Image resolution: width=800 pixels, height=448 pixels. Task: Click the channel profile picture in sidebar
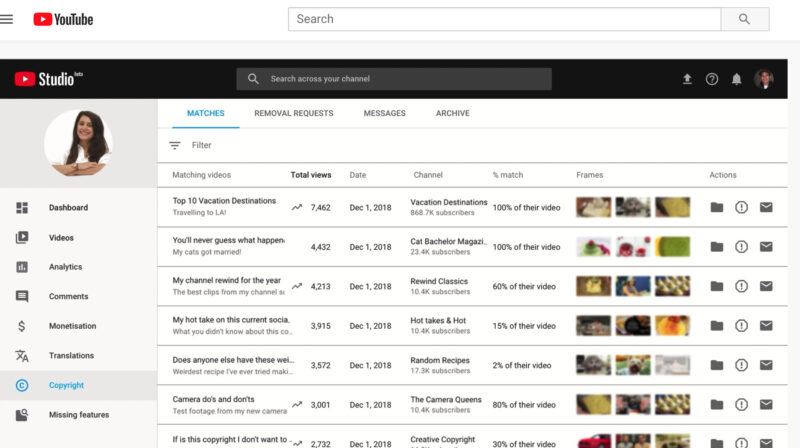pos(79,143)
